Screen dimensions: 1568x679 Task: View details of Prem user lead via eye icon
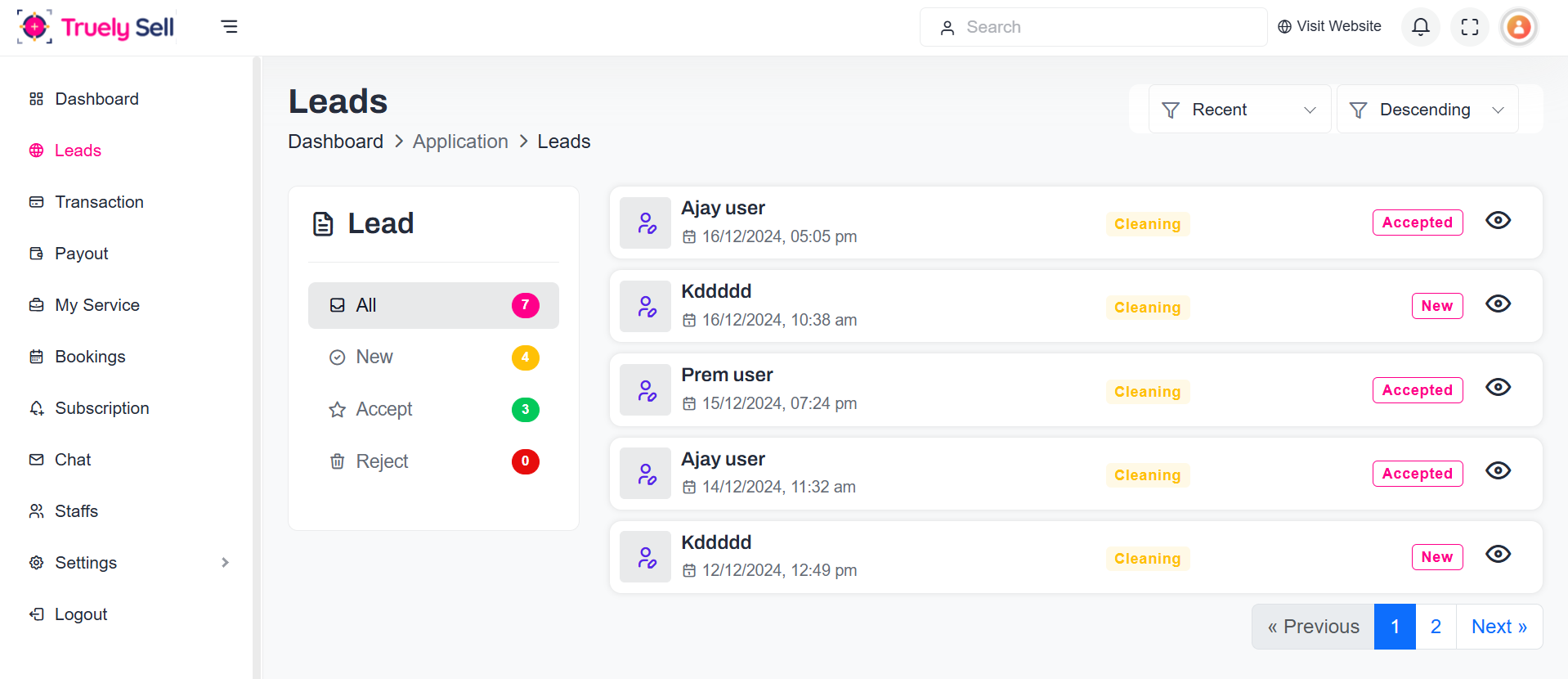[1498, 387]
